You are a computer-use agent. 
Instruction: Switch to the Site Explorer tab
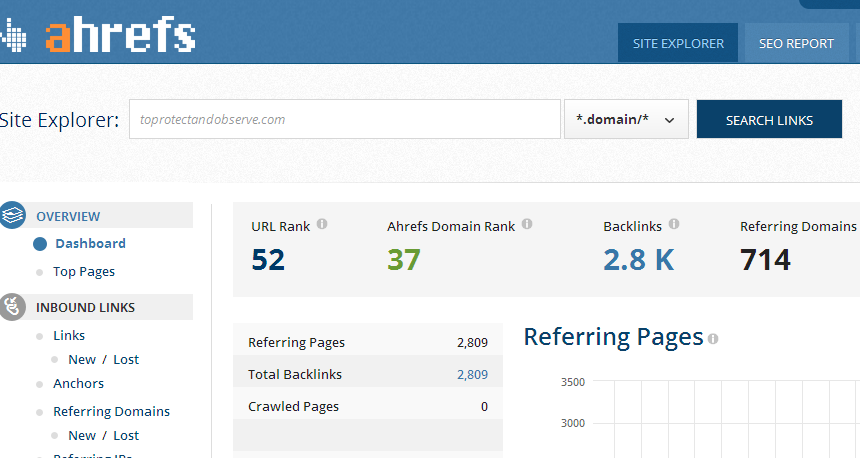click(x=678, y=43)
